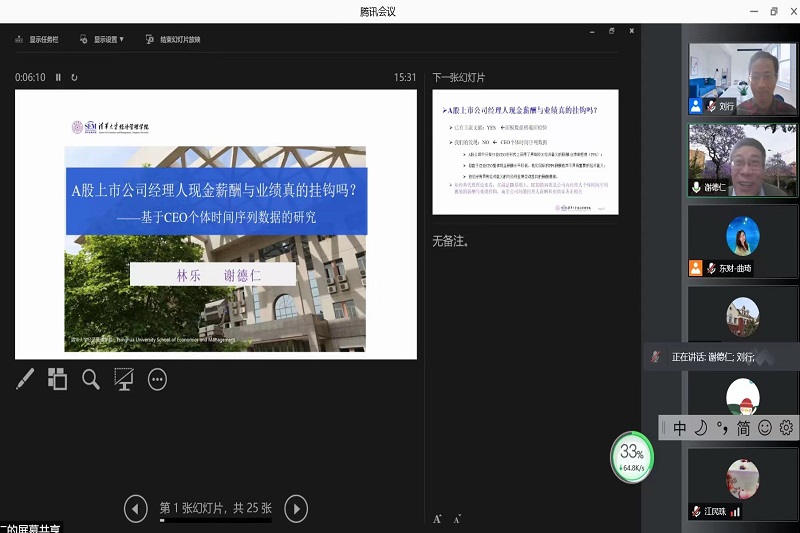The image size is (800, 533).
Task: Click 显示任务栏 in presenter toolbar
Action: (36, 40)
